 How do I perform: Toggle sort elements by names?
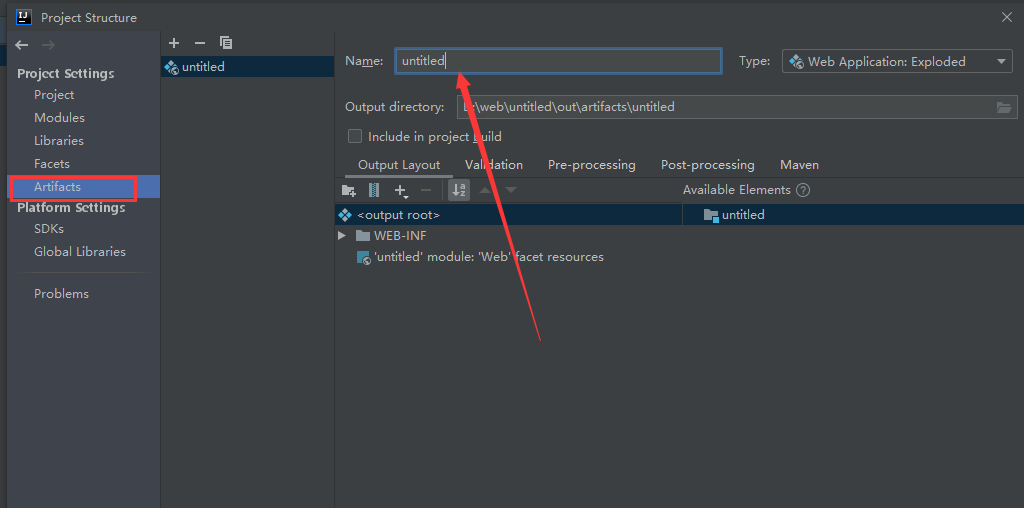pos(459,190)
